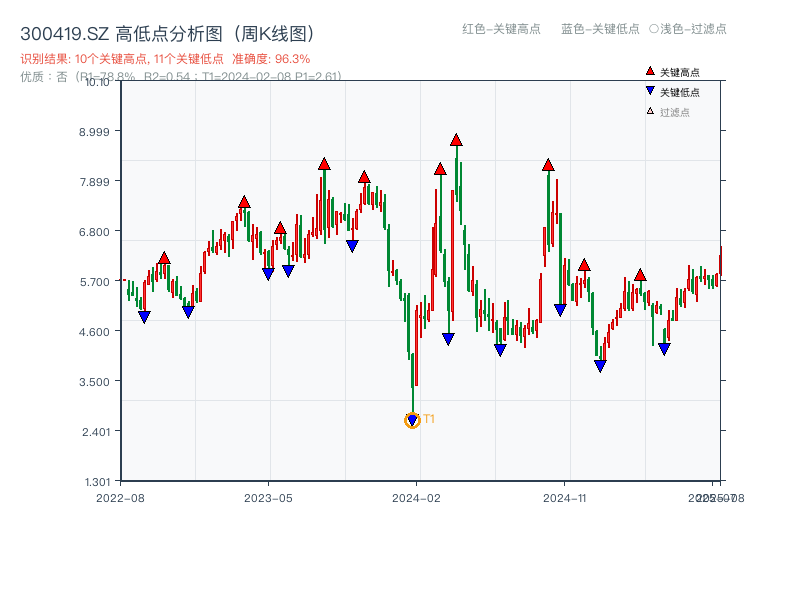Click the 关键低点 legend label
This screenshot has width=800, height=600.
680,92
